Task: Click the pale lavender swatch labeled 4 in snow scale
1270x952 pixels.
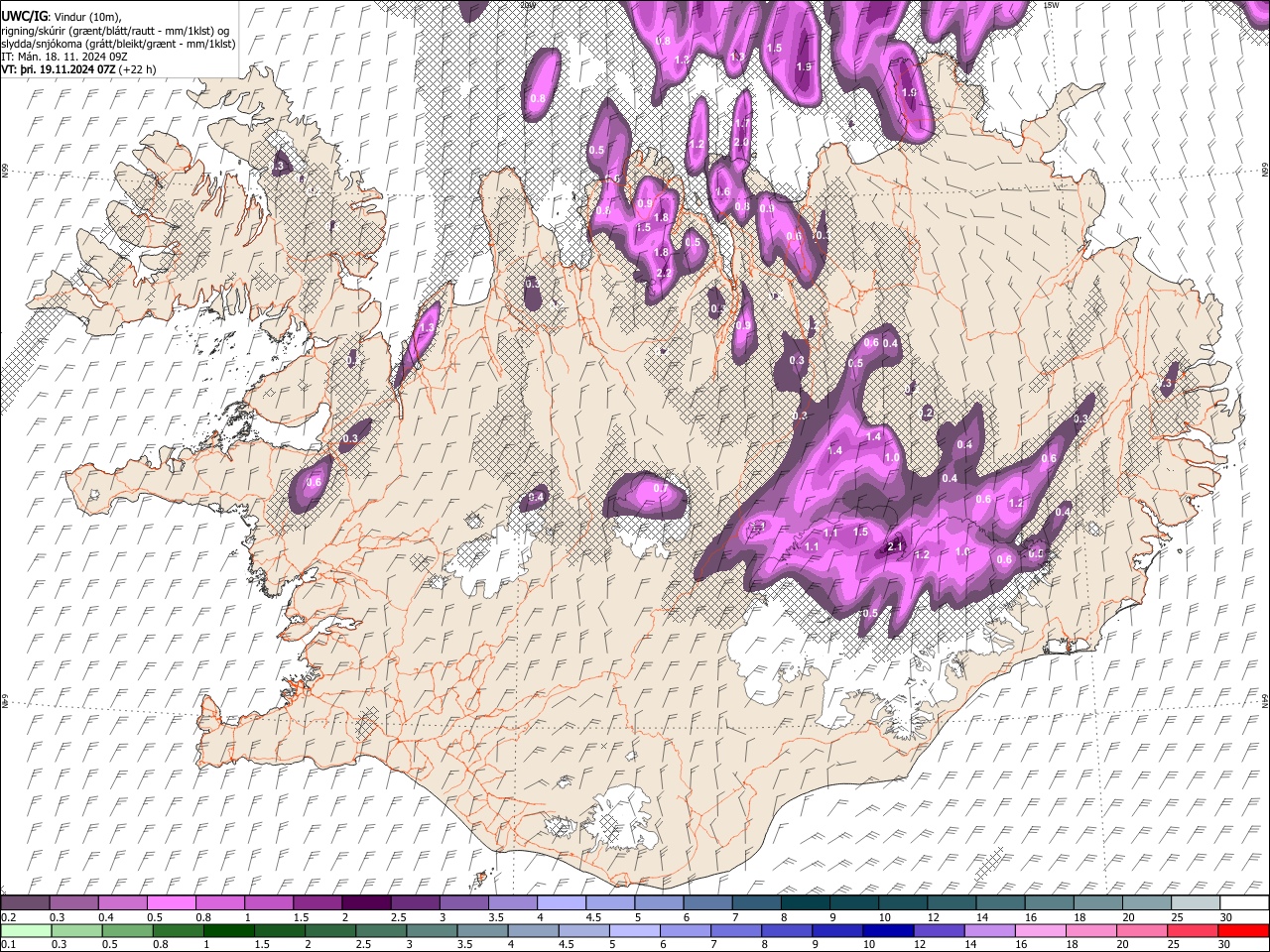Action: tap(562, 903)
